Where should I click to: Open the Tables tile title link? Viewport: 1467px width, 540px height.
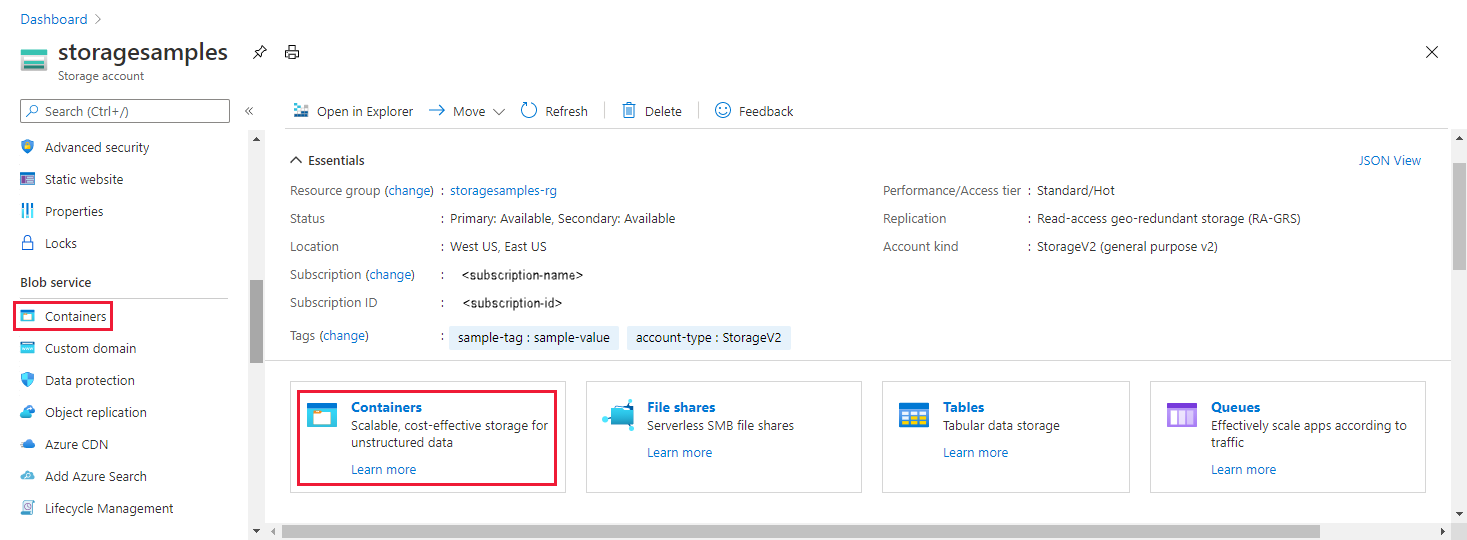coord(963,407)
